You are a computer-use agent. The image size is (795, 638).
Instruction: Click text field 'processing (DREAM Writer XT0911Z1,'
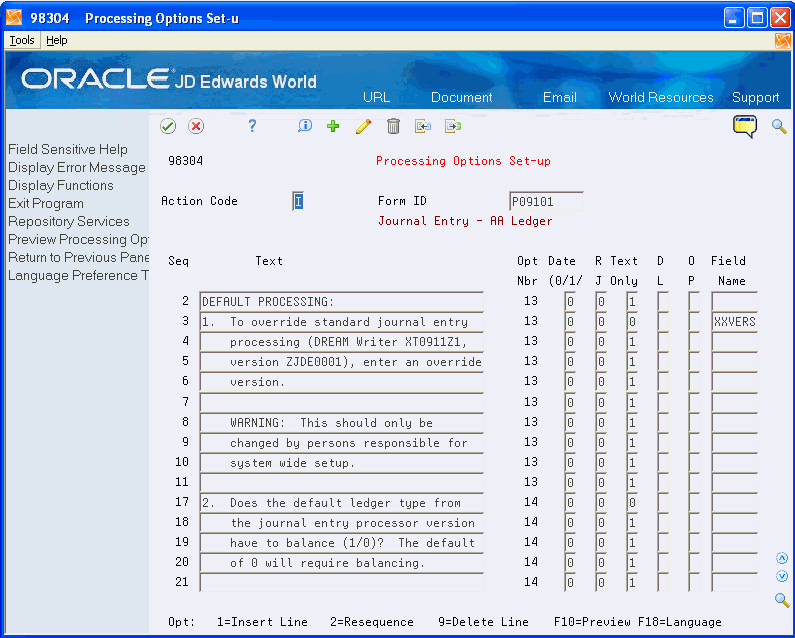tap(342, 342)
